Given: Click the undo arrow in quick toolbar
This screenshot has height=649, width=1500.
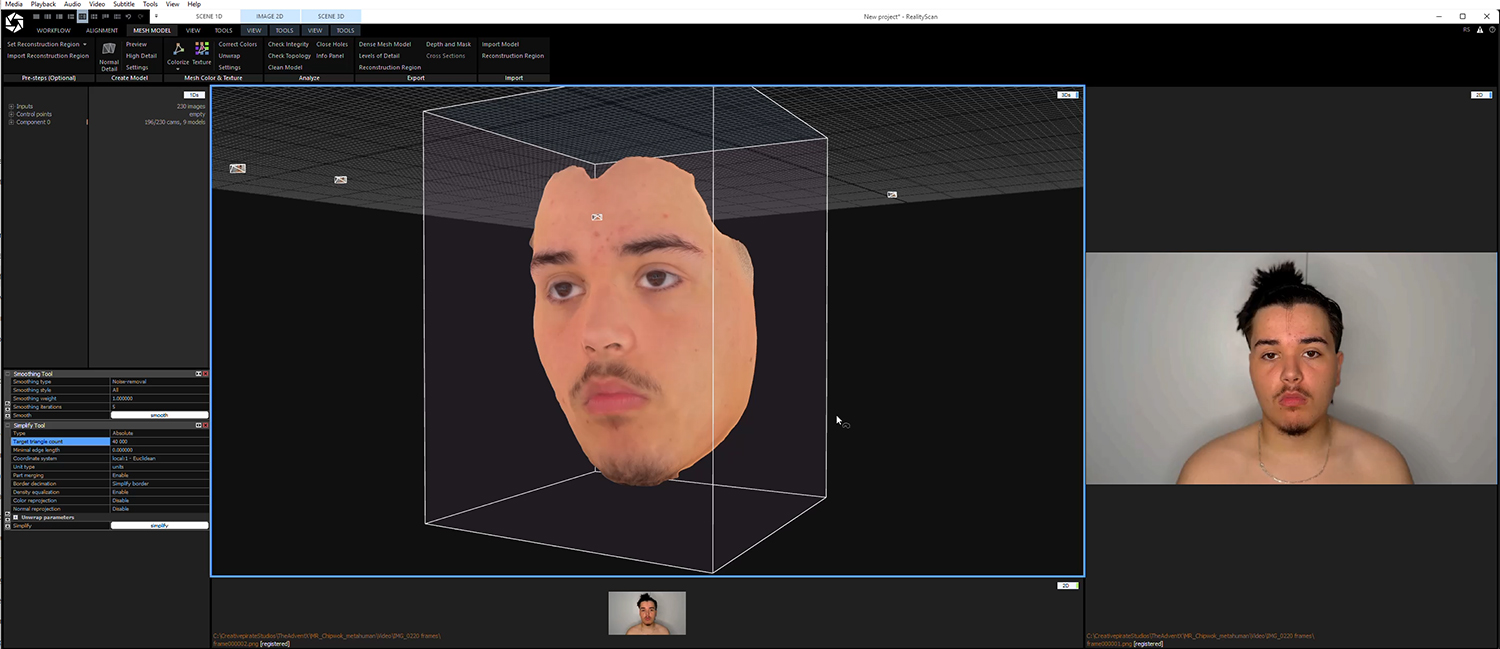Looking at the screenshot, I should [x=128, y=17].
